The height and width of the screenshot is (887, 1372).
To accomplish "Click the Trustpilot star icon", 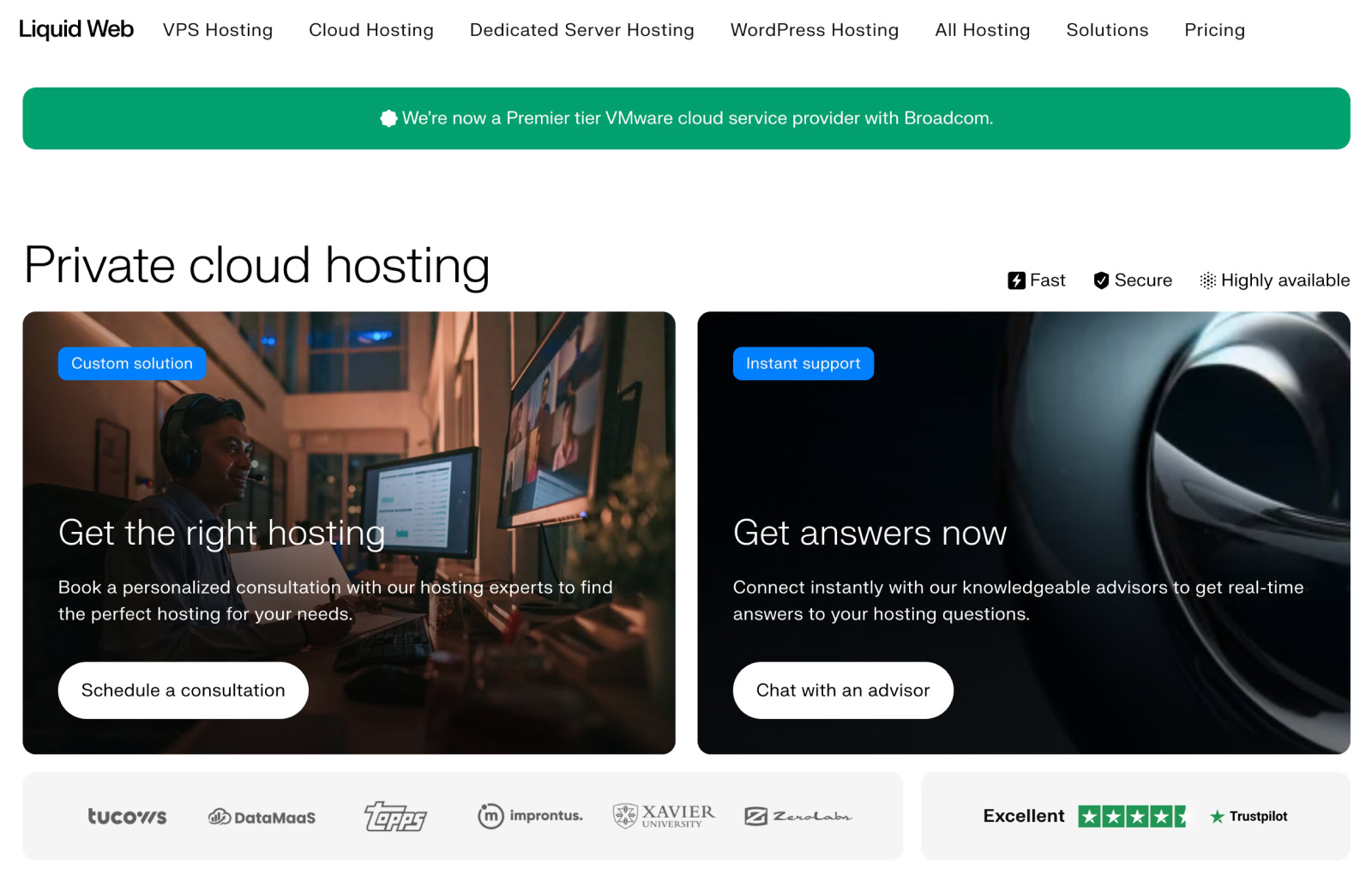I will (1216, 816).
